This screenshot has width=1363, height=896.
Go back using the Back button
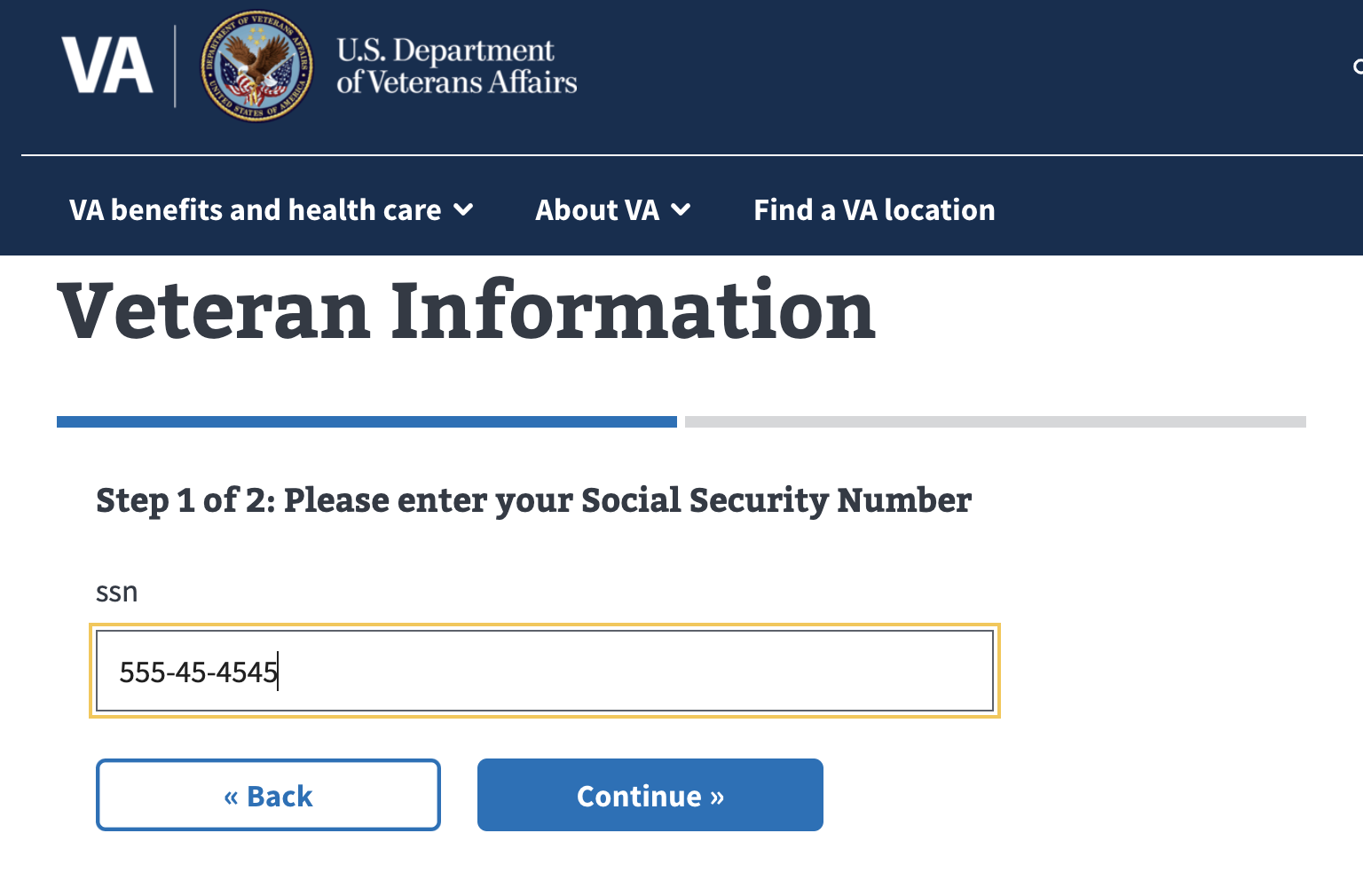[x=268, y=795]
